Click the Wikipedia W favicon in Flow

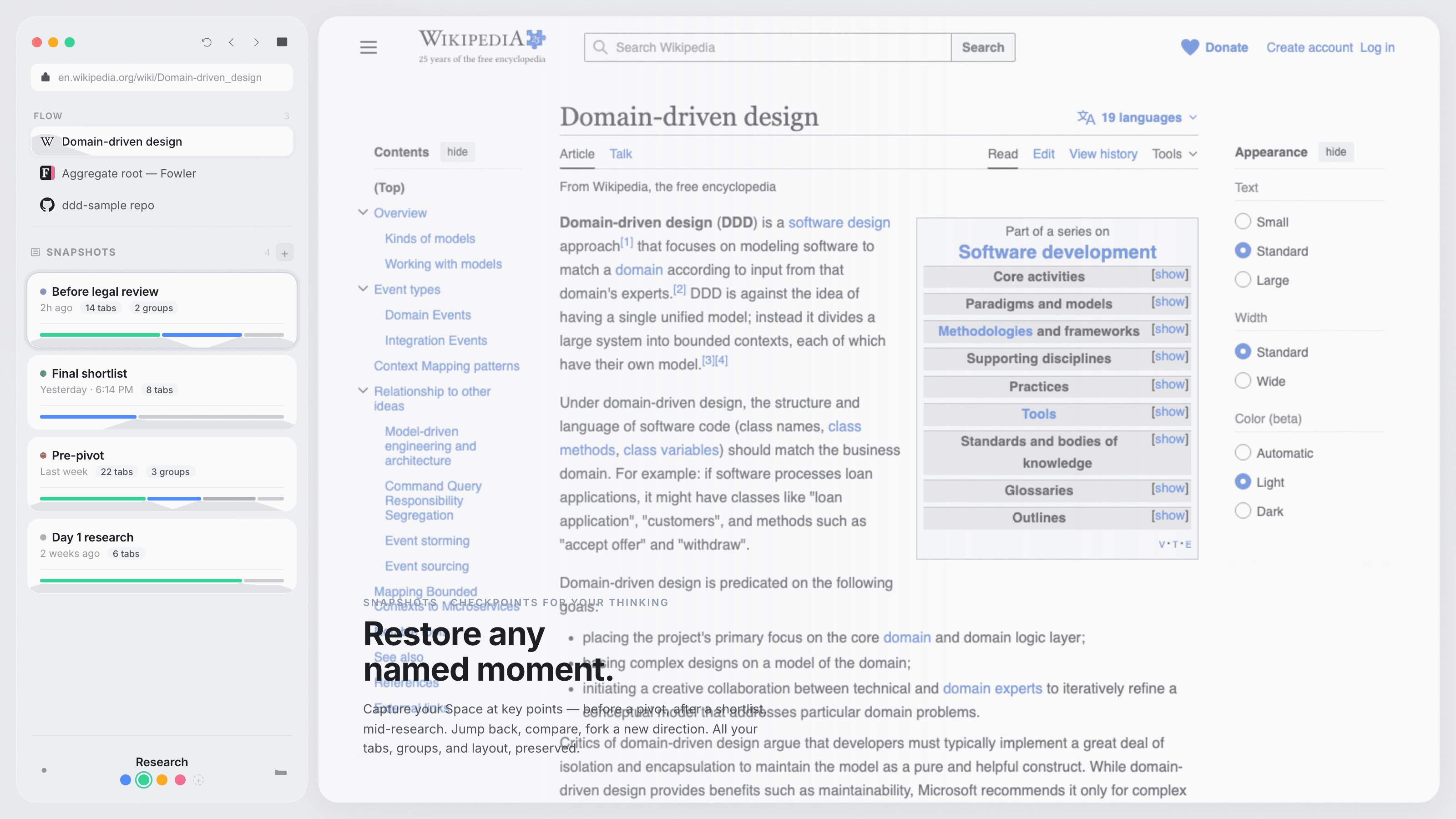47,142
